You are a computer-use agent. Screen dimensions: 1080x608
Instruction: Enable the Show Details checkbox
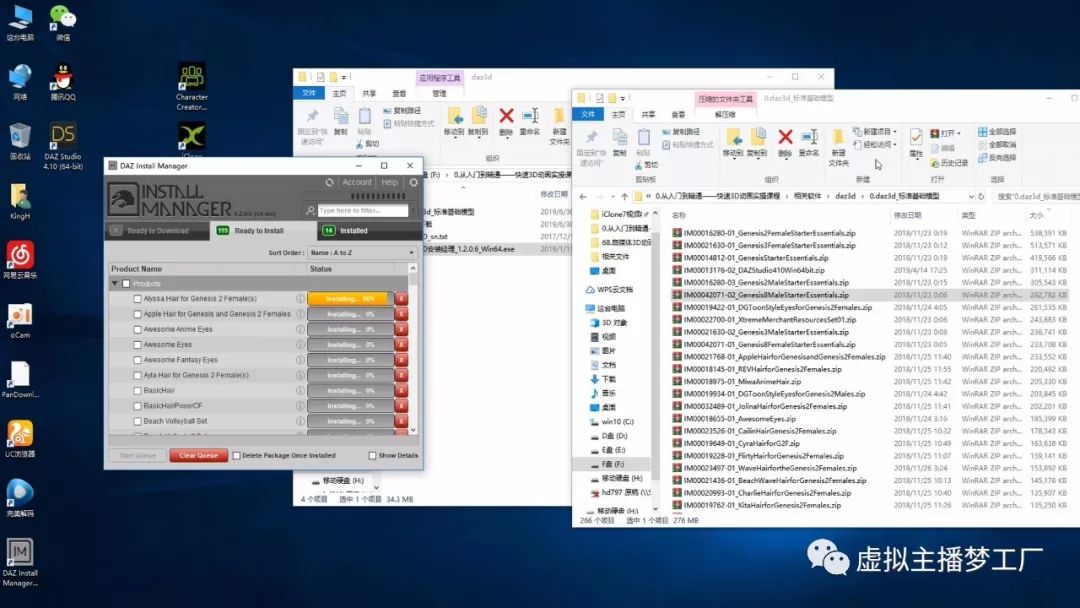[372, 456]
